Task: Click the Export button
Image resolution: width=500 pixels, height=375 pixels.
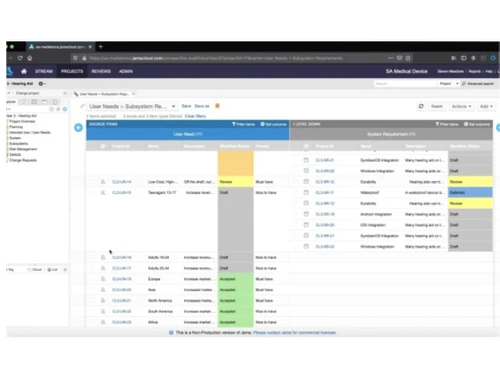Action: click(437, 106)
